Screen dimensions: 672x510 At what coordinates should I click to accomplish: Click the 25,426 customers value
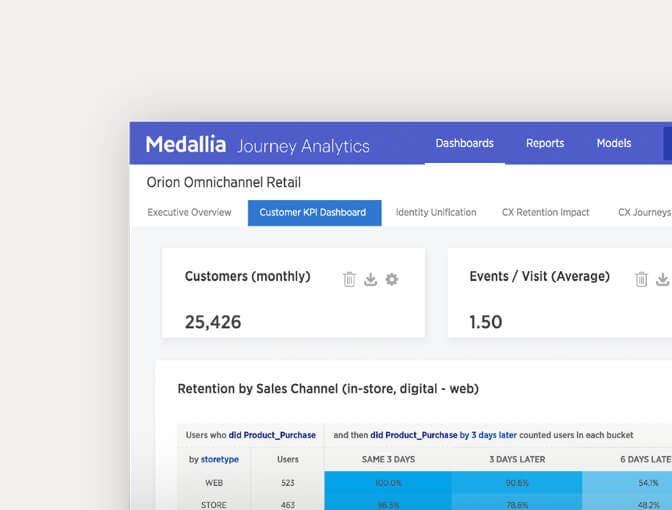coord(213,322)
